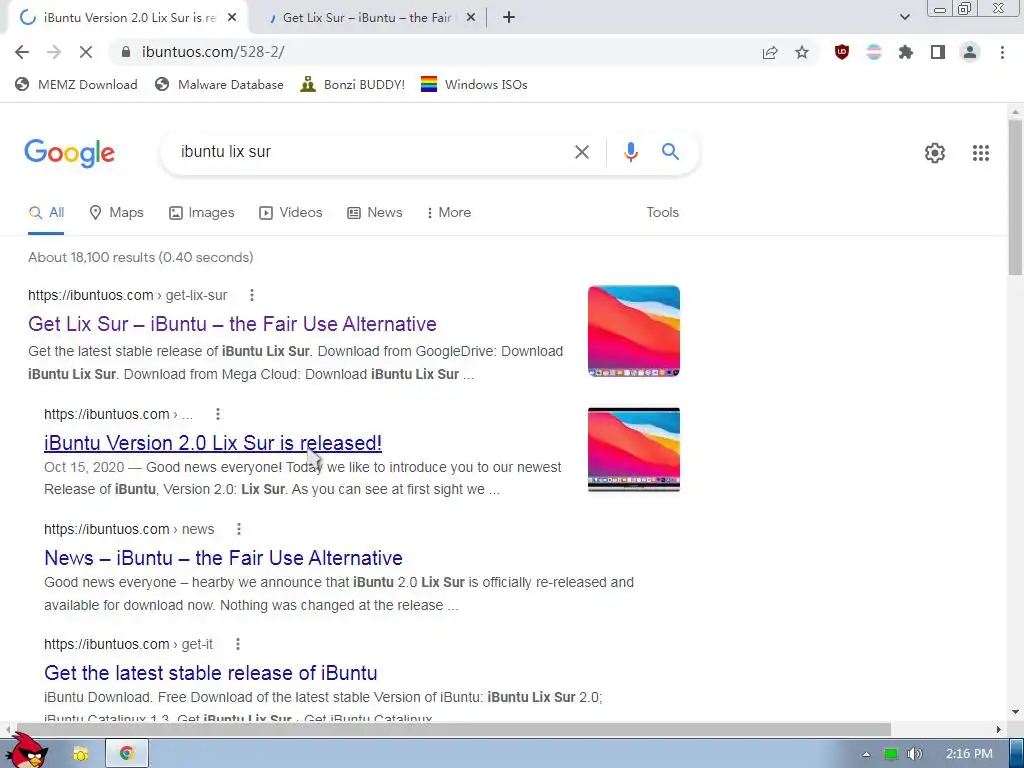Switch to Maps results
The image size is (1024, 768).
click(x=116, y=212)
